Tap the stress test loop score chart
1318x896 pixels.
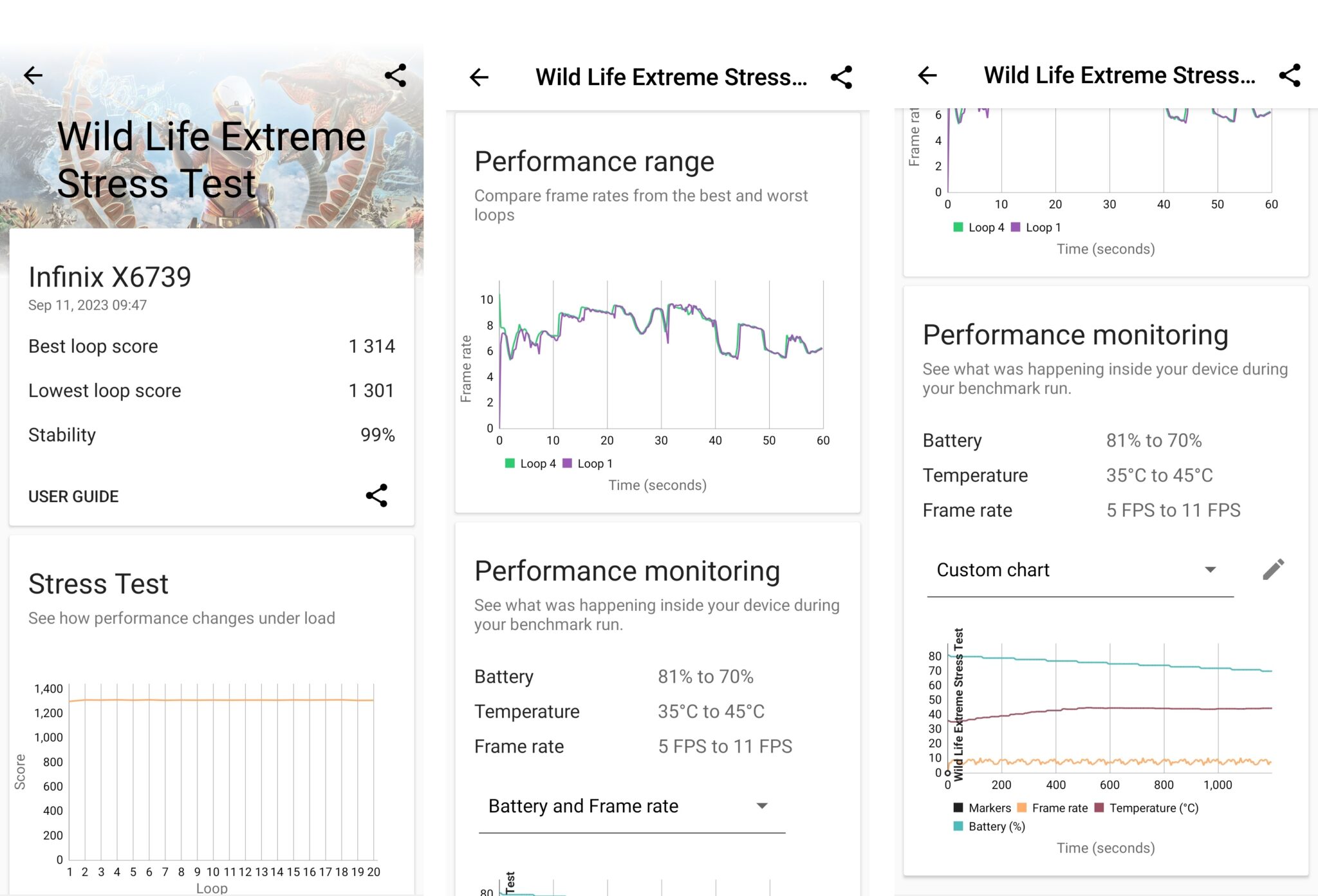[x=221, y=772]
